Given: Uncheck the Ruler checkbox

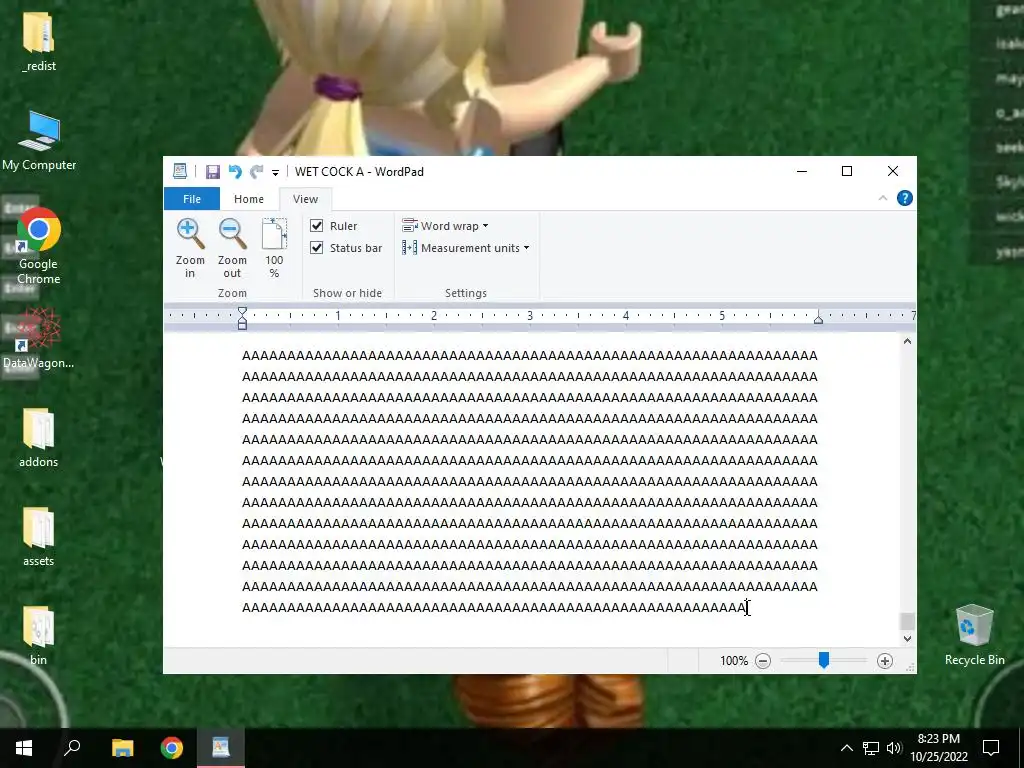Looking at the screenshot, I should coord(317,226).
